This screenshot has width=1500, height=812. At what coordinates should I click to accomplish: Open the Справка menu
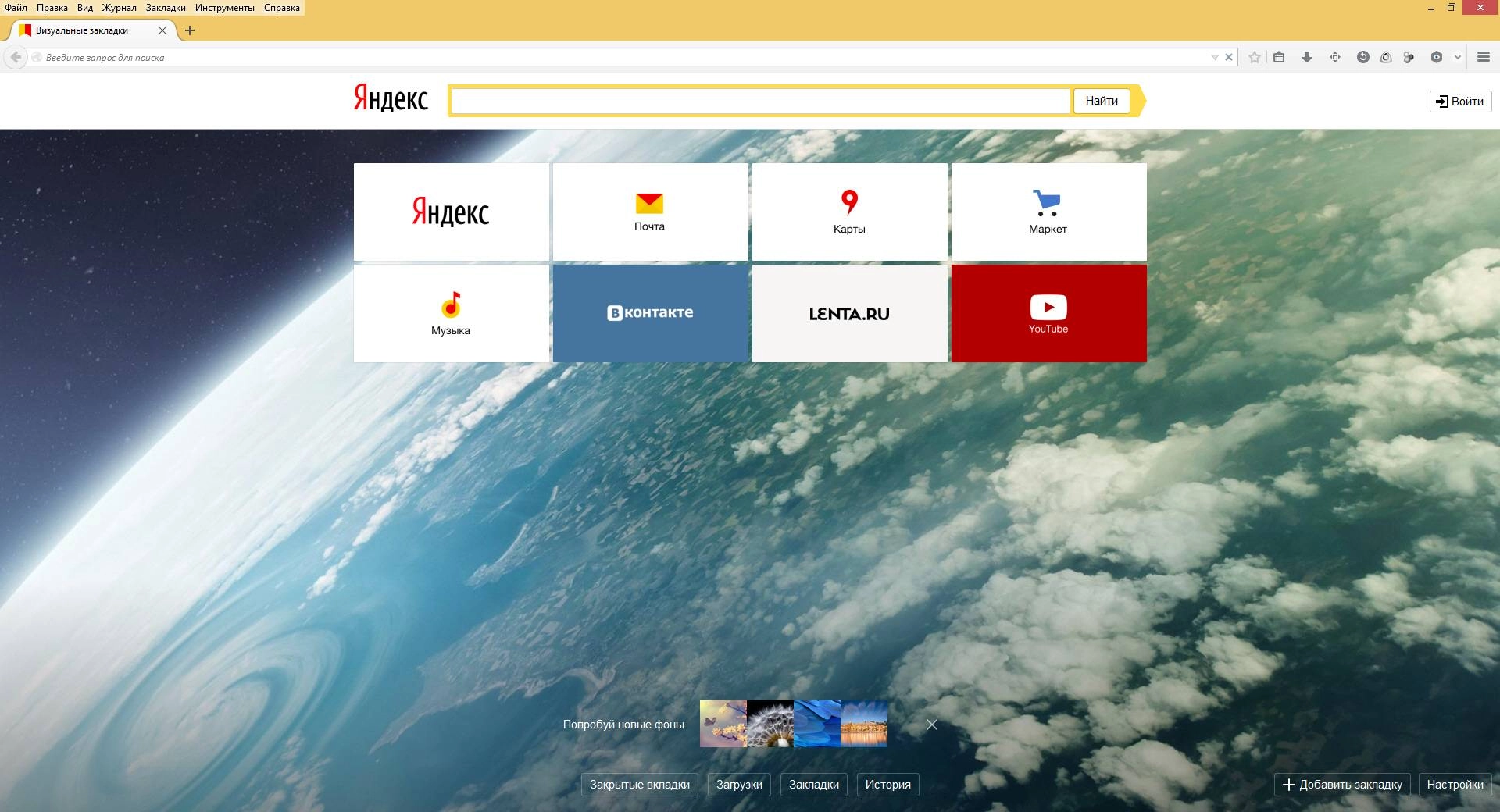tap(282, 8)
